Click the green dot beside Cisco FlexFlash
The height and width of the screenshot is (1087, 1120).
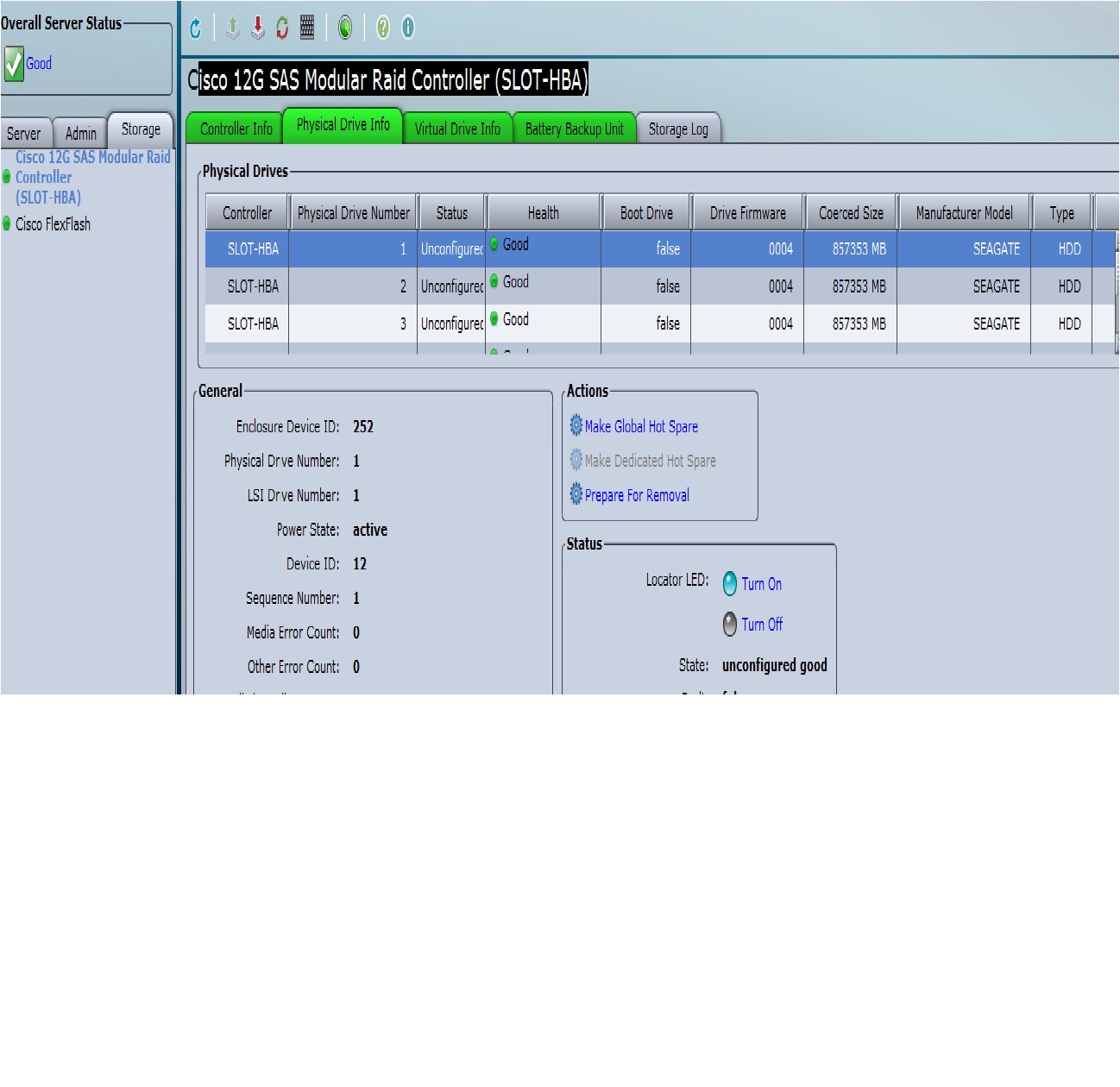(7, 224)
